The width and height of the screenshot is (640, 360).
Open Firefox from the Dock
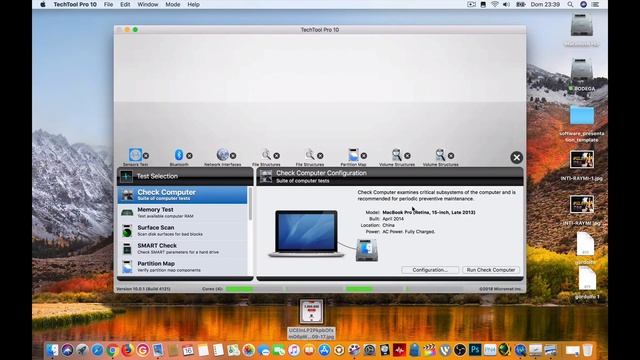(128, 350)
